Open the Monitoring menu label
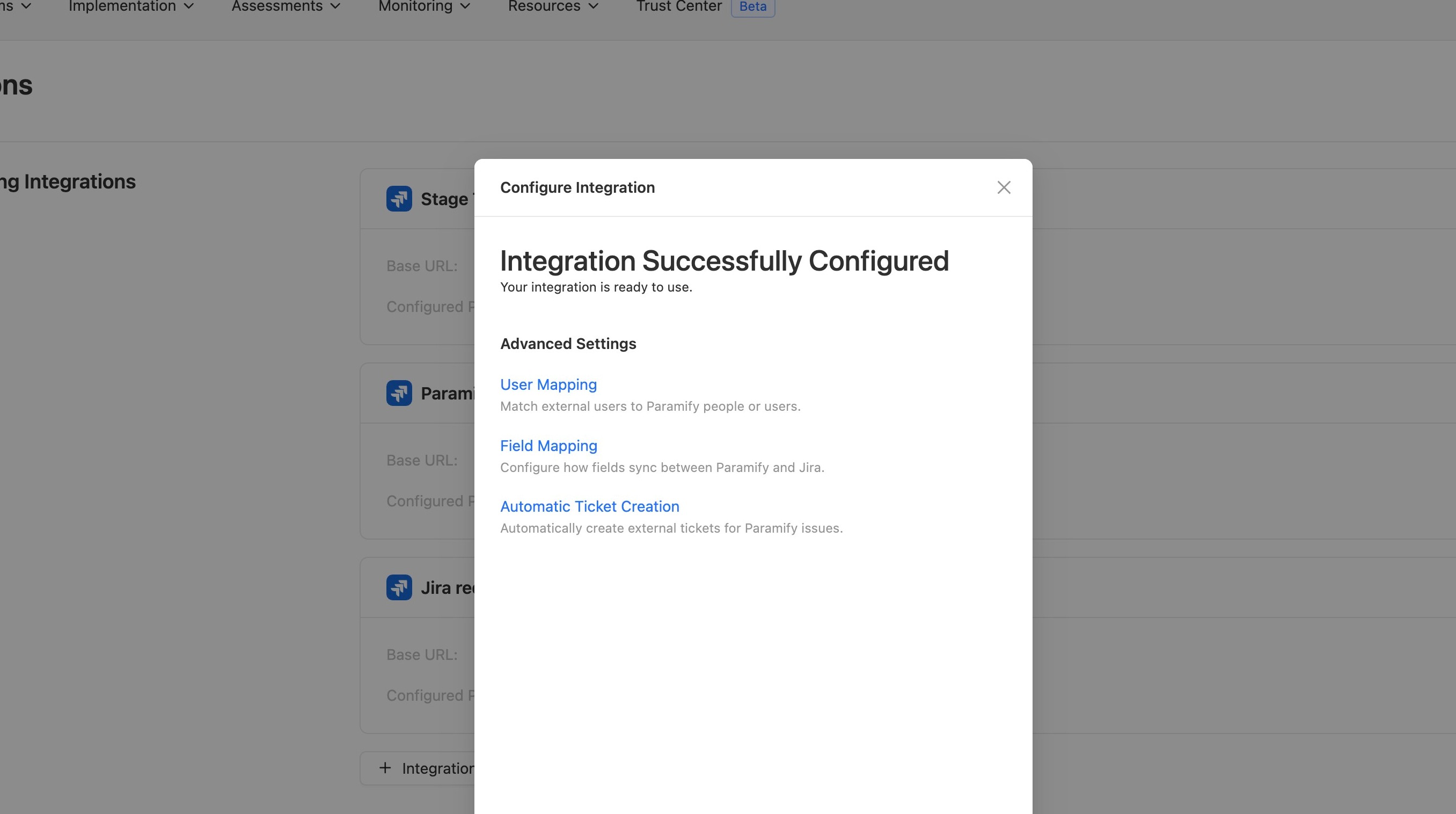Viewport: 1456px width, 814px height. pyautogui.click(x=415, y=6)
